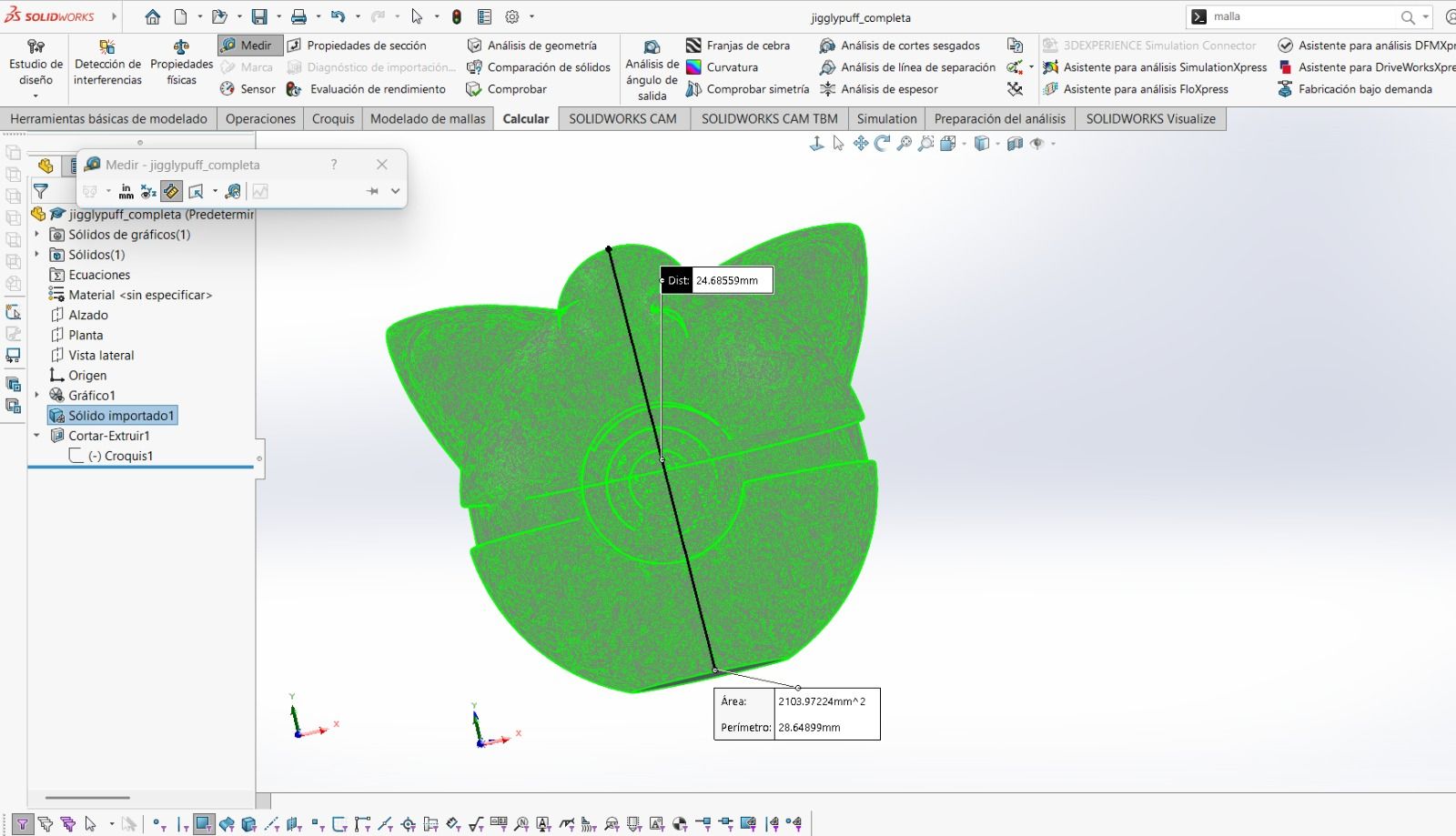Viewport: 1456px width, 836px height.
Task: Click the Comprobar tool
Action: [507, 89]
